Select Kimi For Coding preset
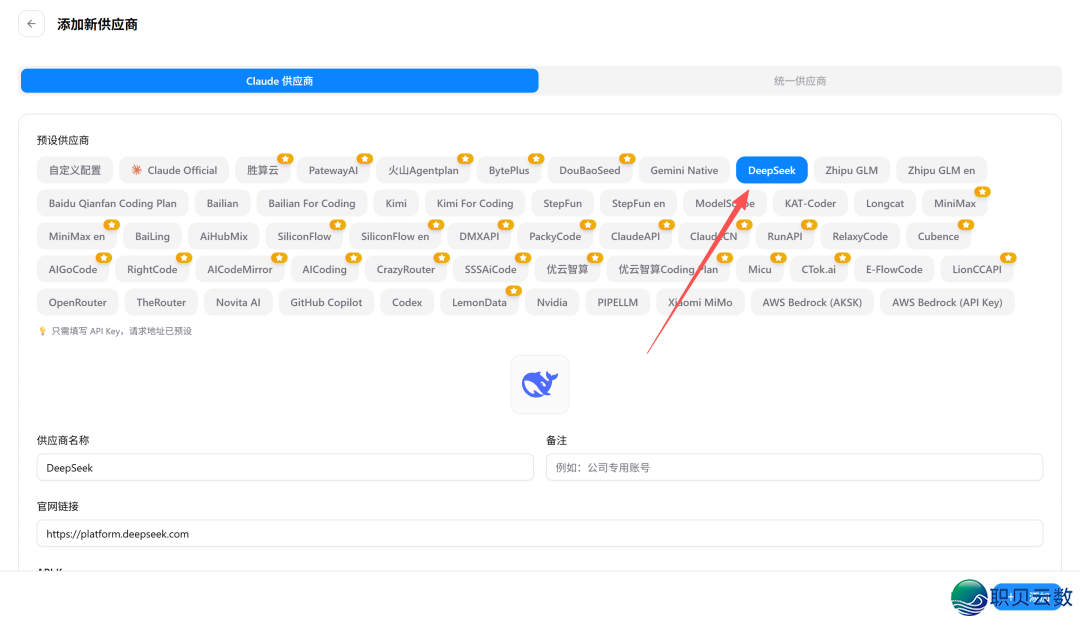Image resolution: width=1080 pixels, height=622 pixels. (x=475, y=203)
